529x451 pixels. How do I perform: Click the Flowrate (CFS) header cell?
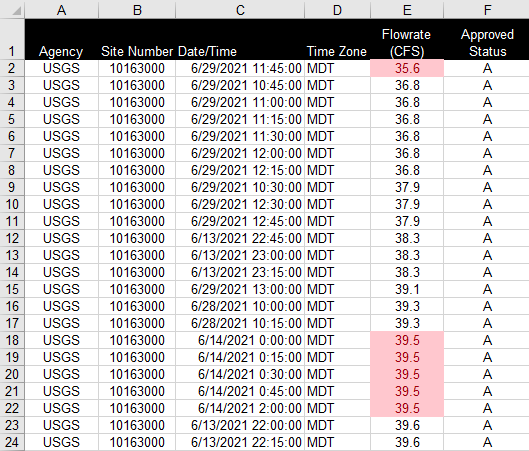[x=407, y=39]
